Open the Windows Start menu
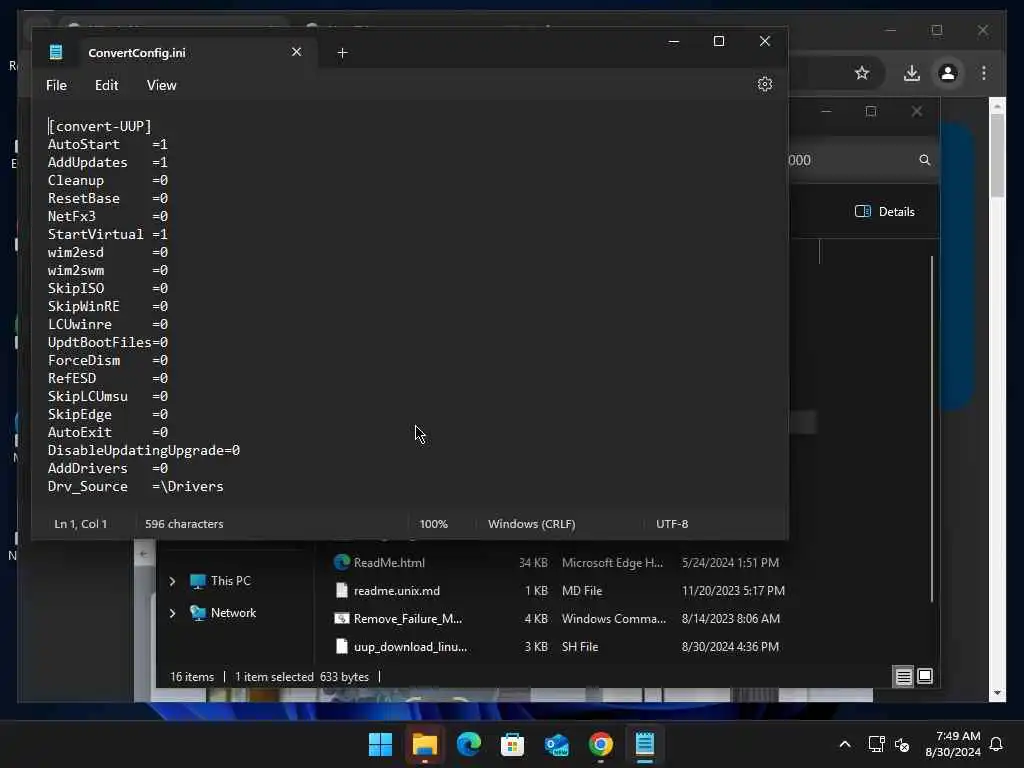Viewport: 1024px width, 768px height. coord(380,744)
